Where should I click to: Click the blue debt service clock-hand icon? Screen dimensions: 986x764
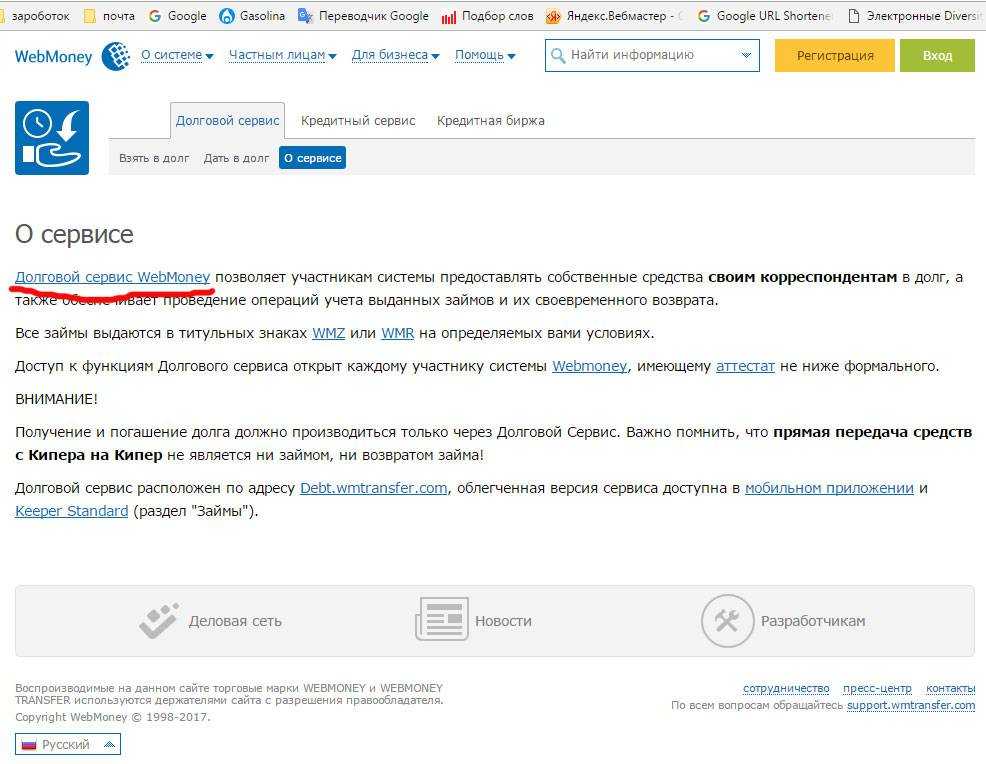pos(52,138)
